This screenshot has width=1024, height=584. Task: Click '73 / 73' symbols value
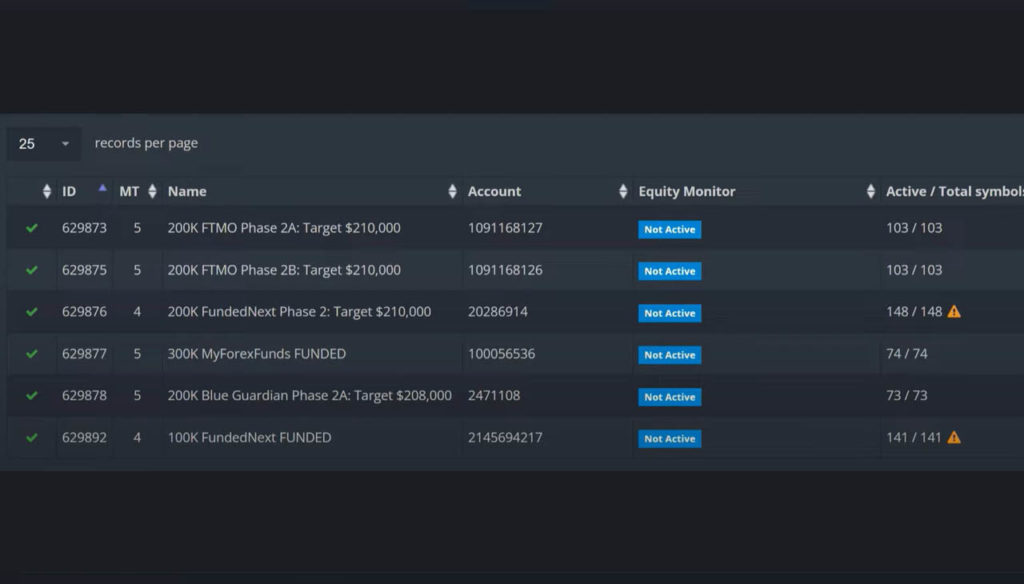[x=906, y=395]
